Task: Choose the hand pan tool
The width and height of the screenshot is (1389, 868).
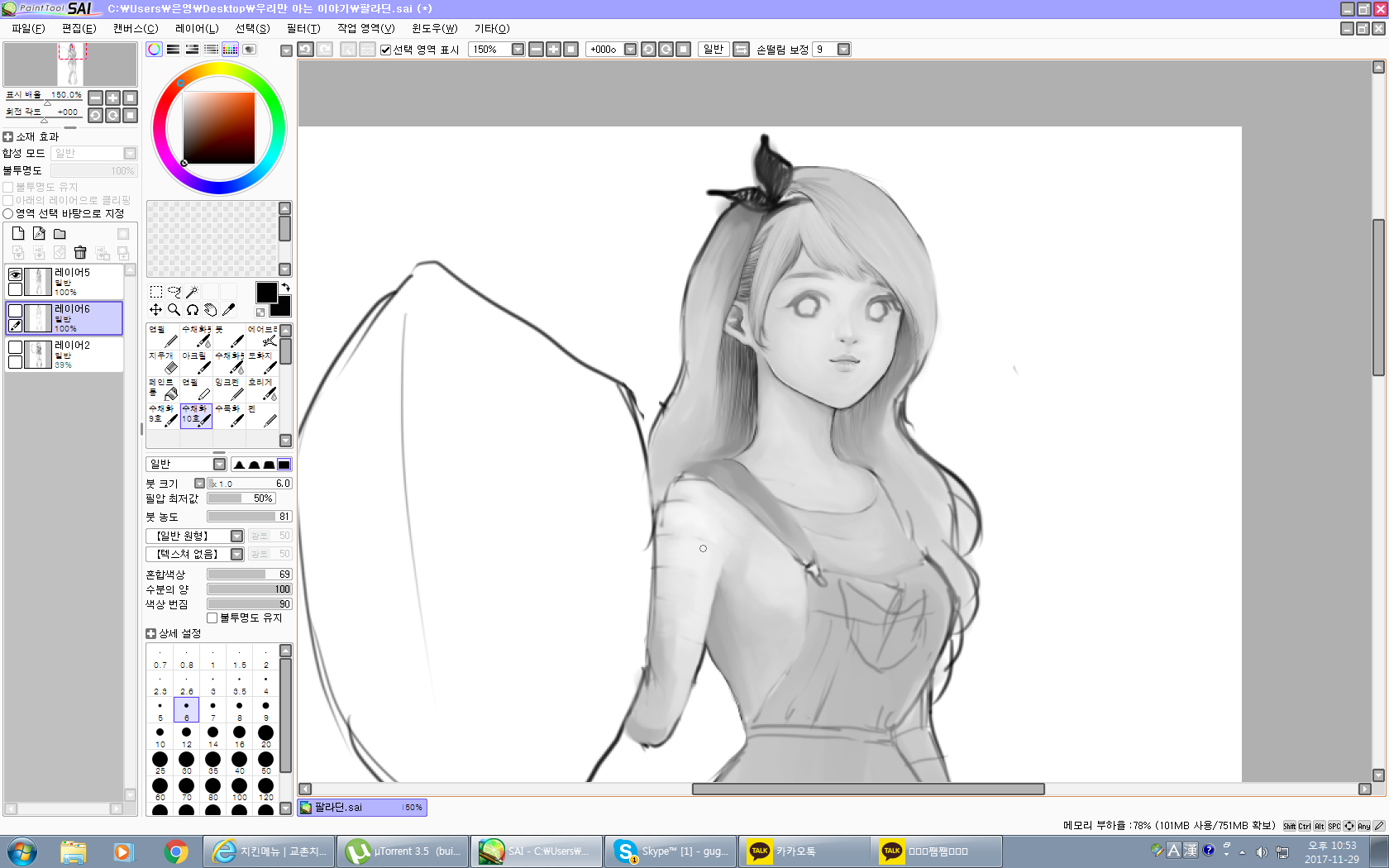Action: tap(210, 310)
